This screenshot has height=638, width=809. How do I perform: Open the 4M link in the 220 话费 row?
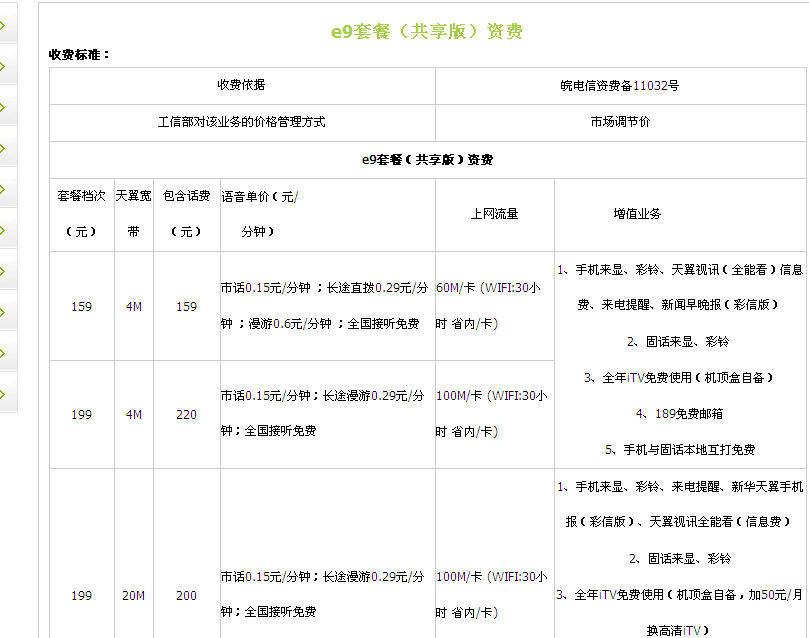coord(133,415)
